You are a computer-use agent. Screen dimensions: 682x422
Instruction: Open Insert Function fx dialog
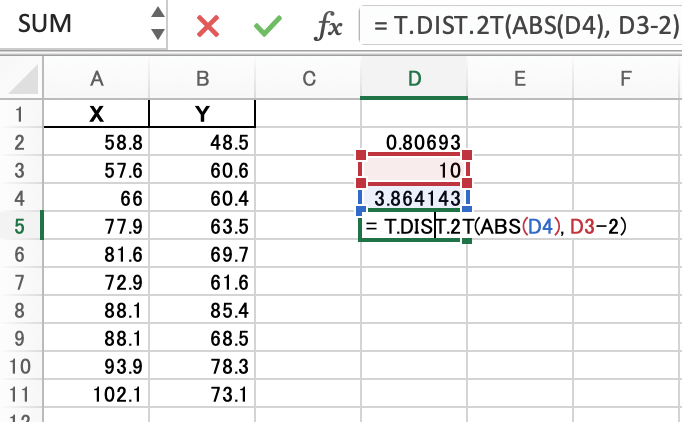[328, 25]
